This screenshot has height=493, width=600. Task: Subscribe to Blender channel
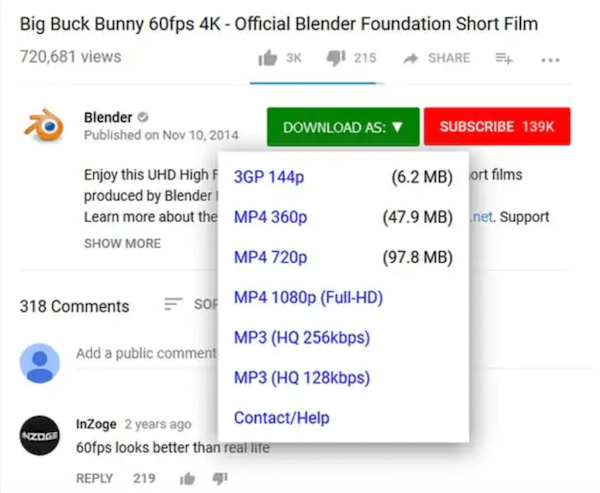pyautogui.click(x=497, y=126)
